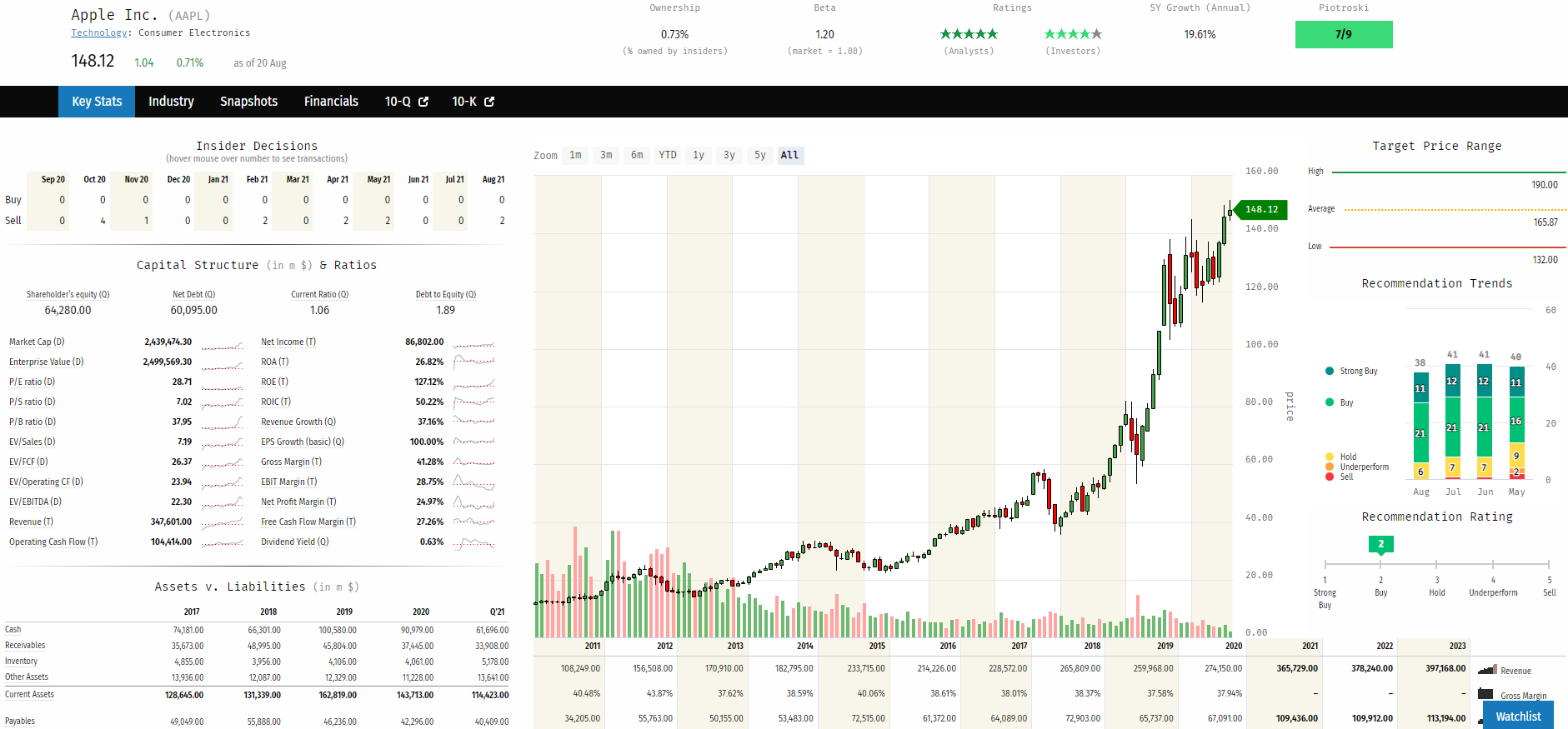This screenshot has height=729, width=1568.
Task: Click the Operating Cash Flow (T) label
Action: pos(53,542)
